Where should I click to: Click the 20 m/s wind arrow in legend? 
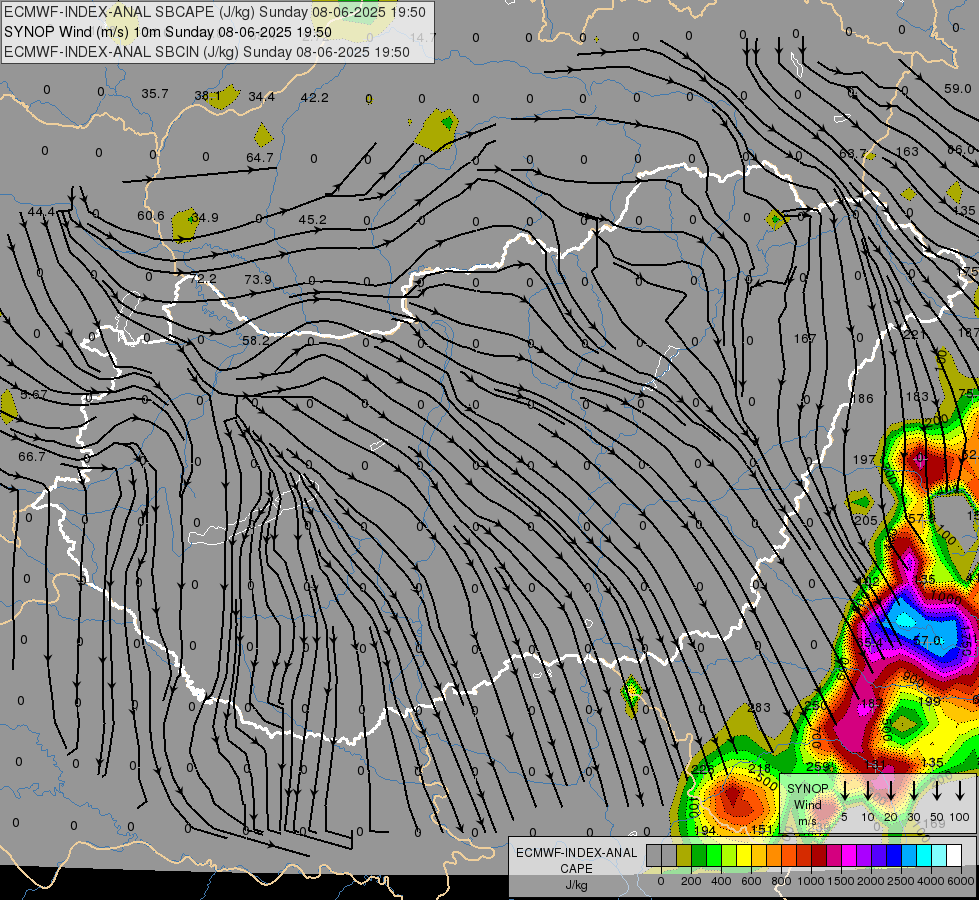pos(890,791)
